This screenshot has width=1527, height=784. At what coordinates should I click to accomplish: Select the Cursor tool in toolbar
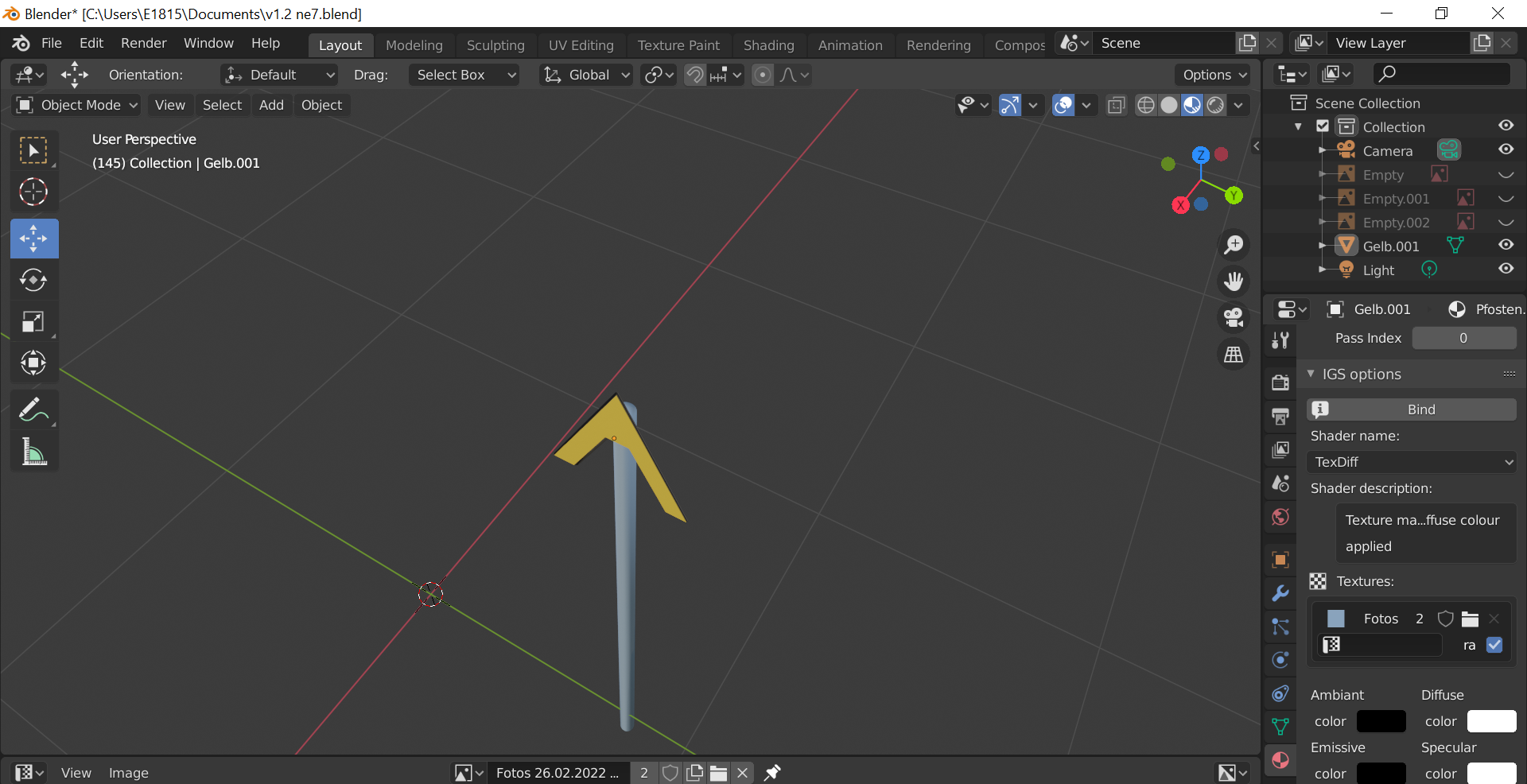click(33, 192)
